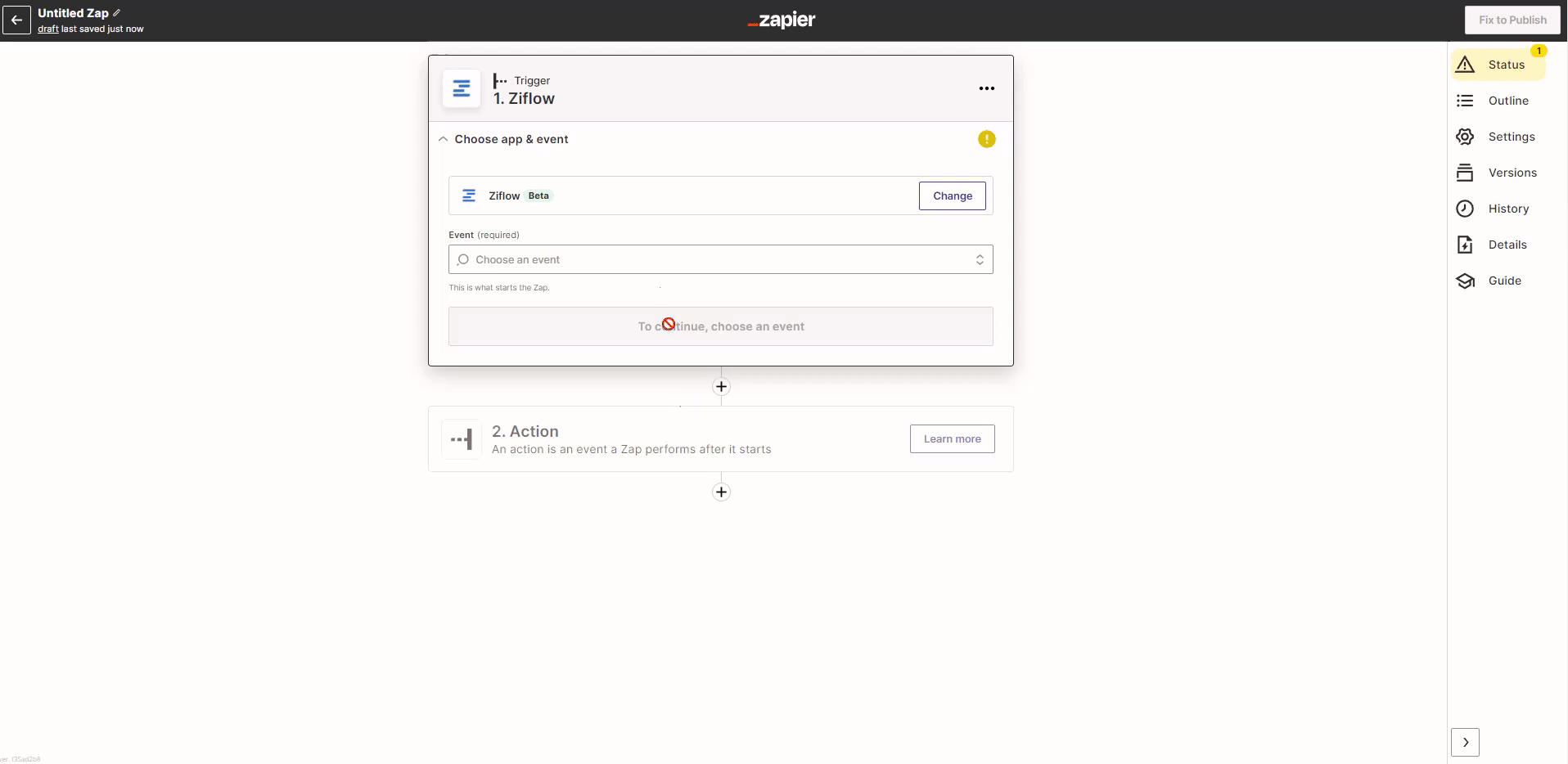Collapse the right sidebar with chevron

pyautogui.click(x=1465, y=742)
